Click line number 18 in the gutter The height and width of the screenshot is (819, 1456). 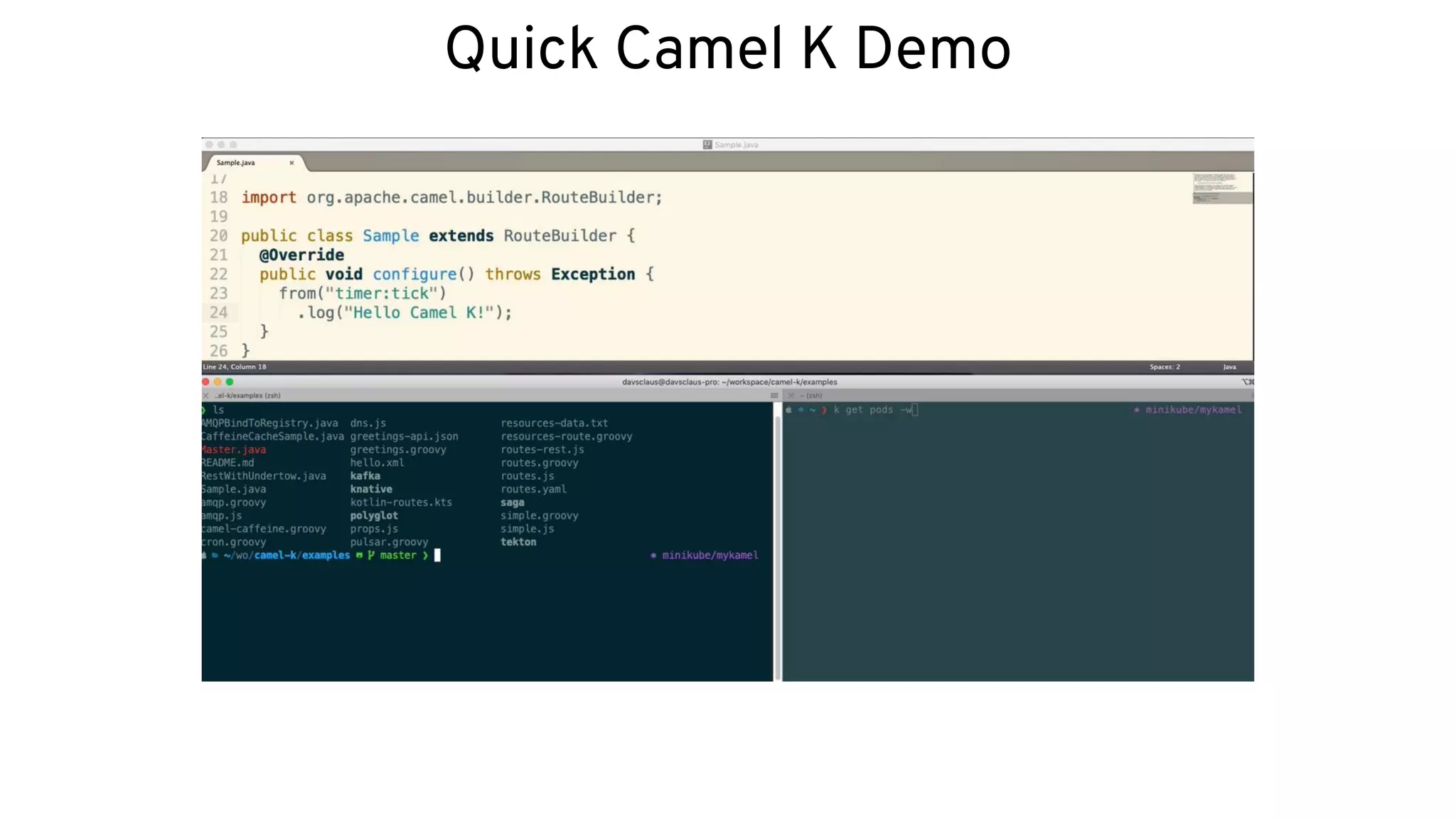[218, 198]
